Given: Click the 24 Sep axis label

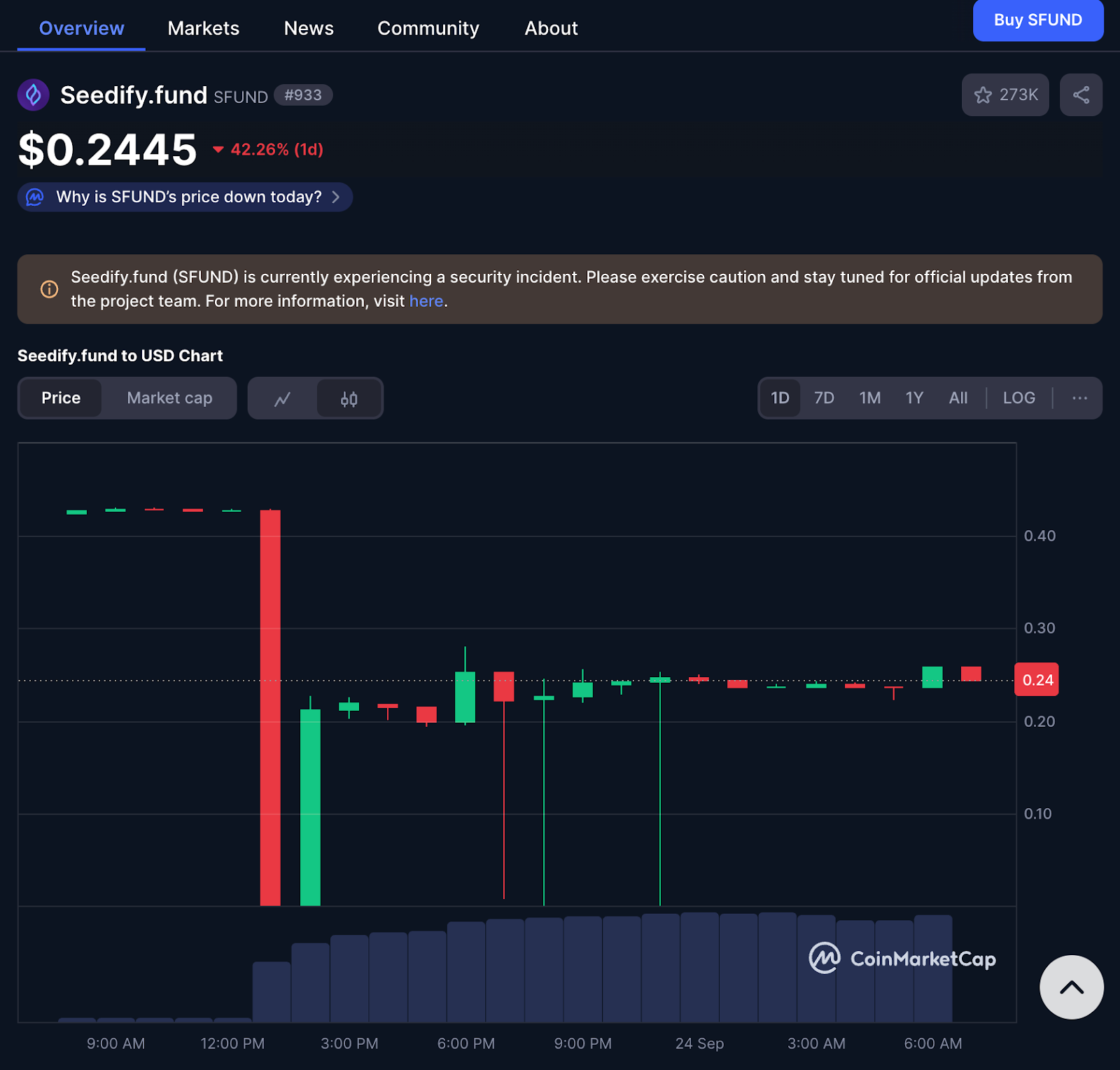Looking at the screenshot, I should 699,1043.
